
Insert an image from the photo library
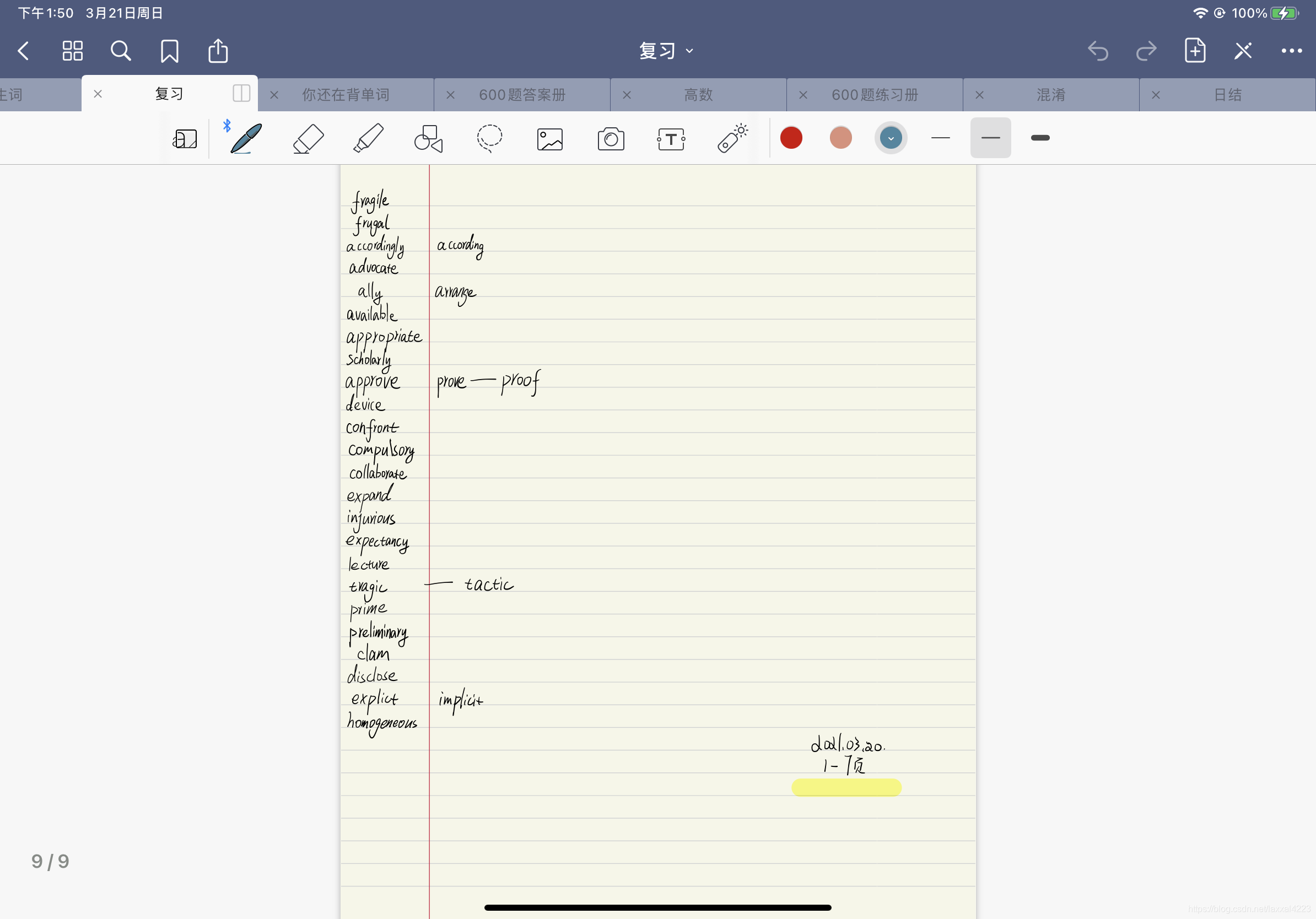550,139
